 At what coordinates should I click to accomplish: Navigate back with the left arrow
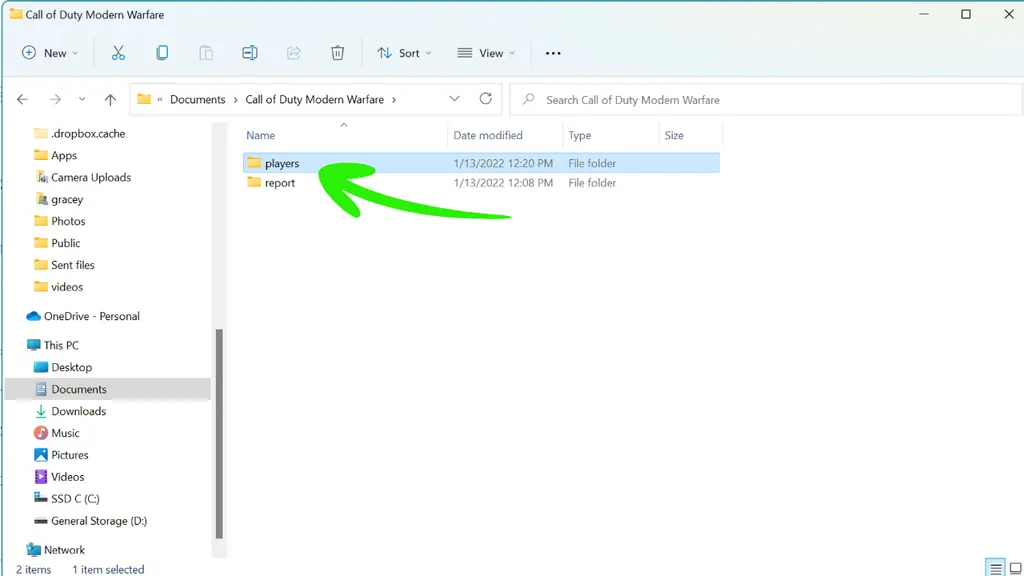pos(23,100)
